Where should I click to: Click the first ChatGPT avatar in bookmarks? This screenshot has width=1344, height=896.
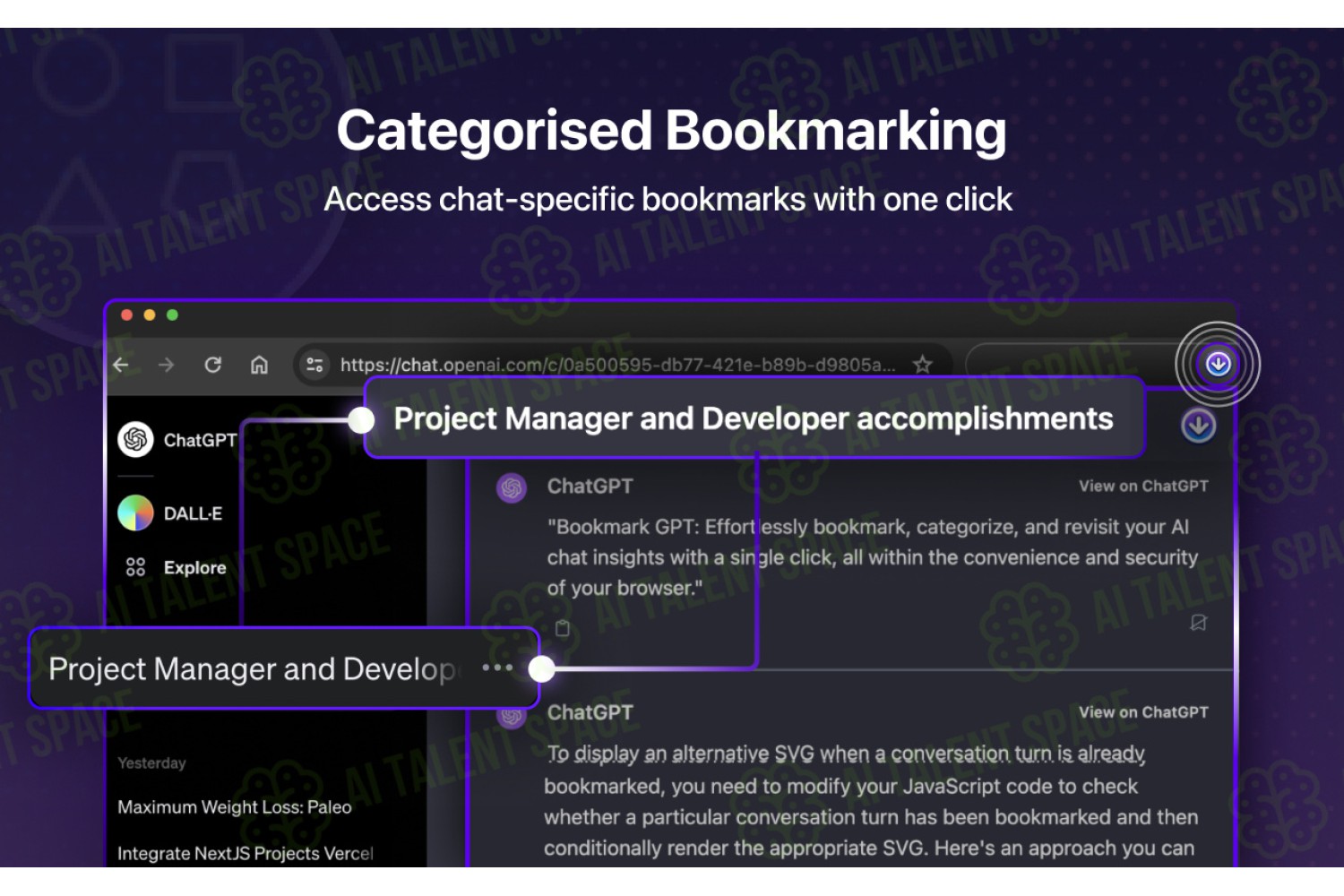tap(512, 487)
